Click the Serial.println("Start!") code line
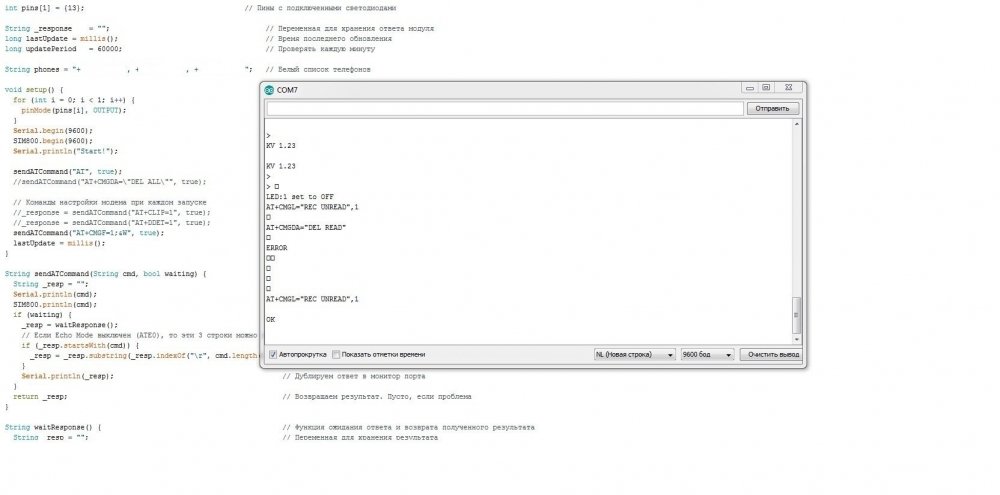 (x=66, y=151)
